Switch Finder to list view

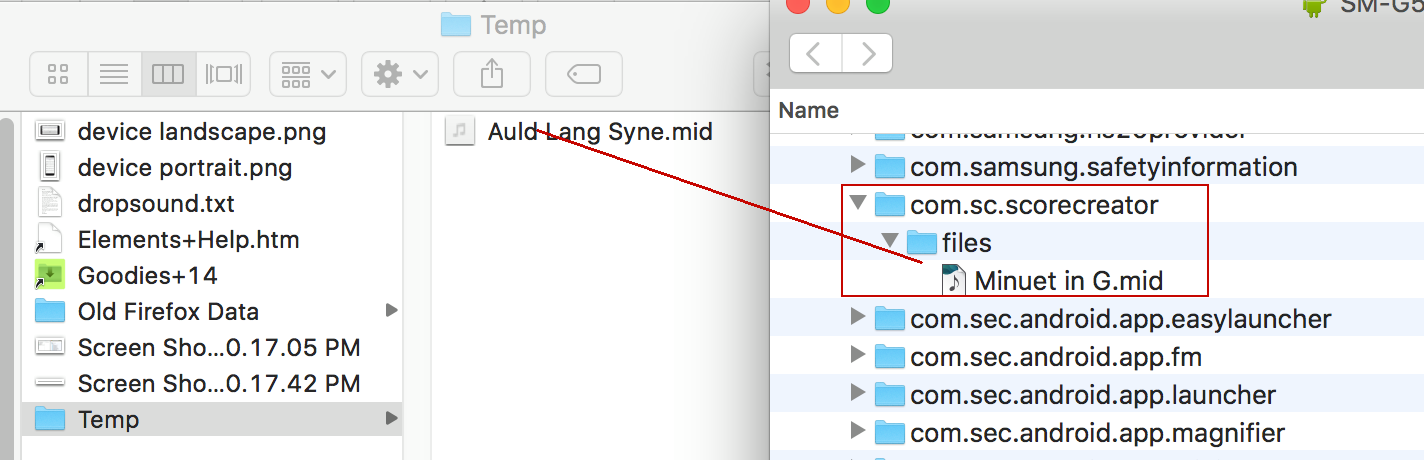pos(114,74)
